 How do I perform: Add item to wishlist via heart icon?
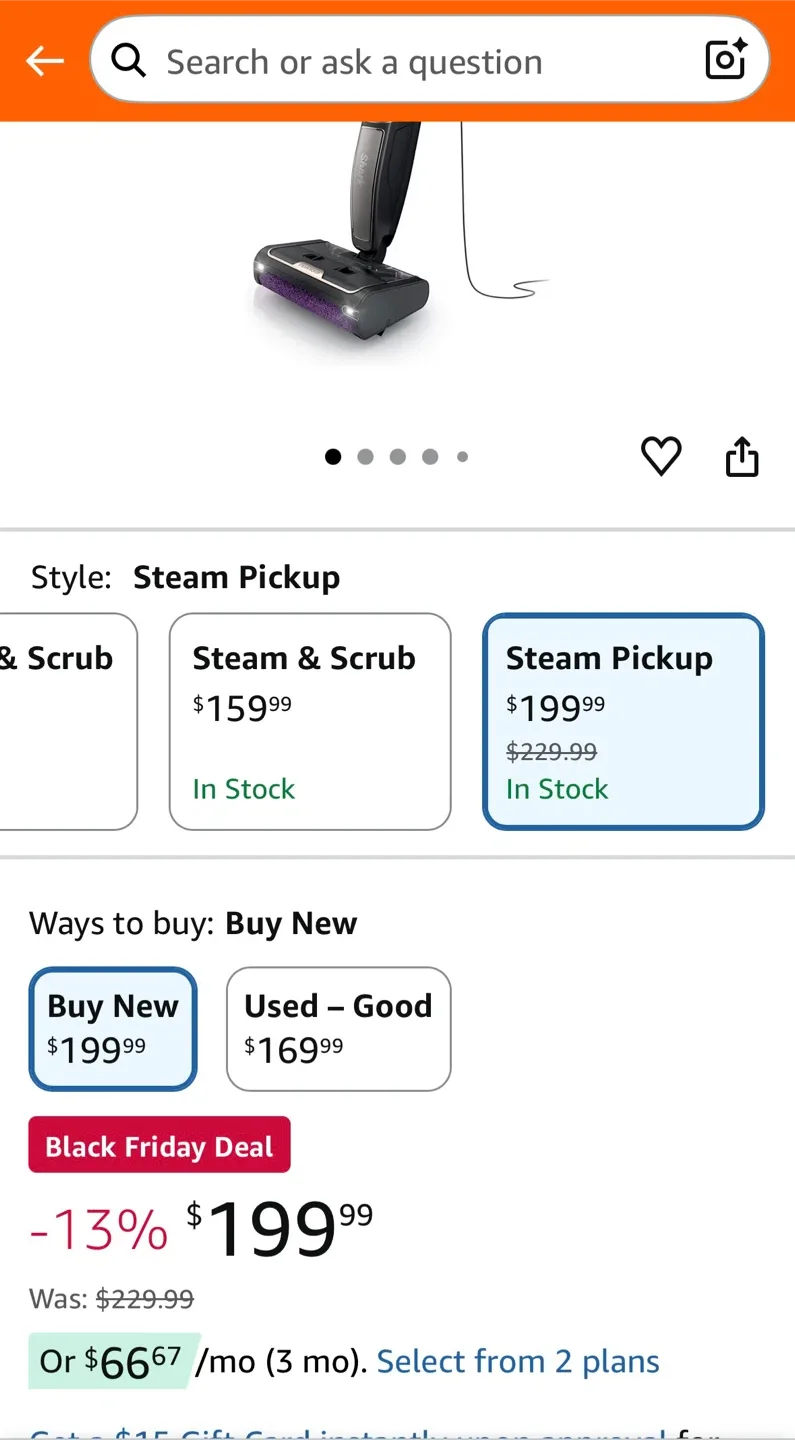coord(661,457)
